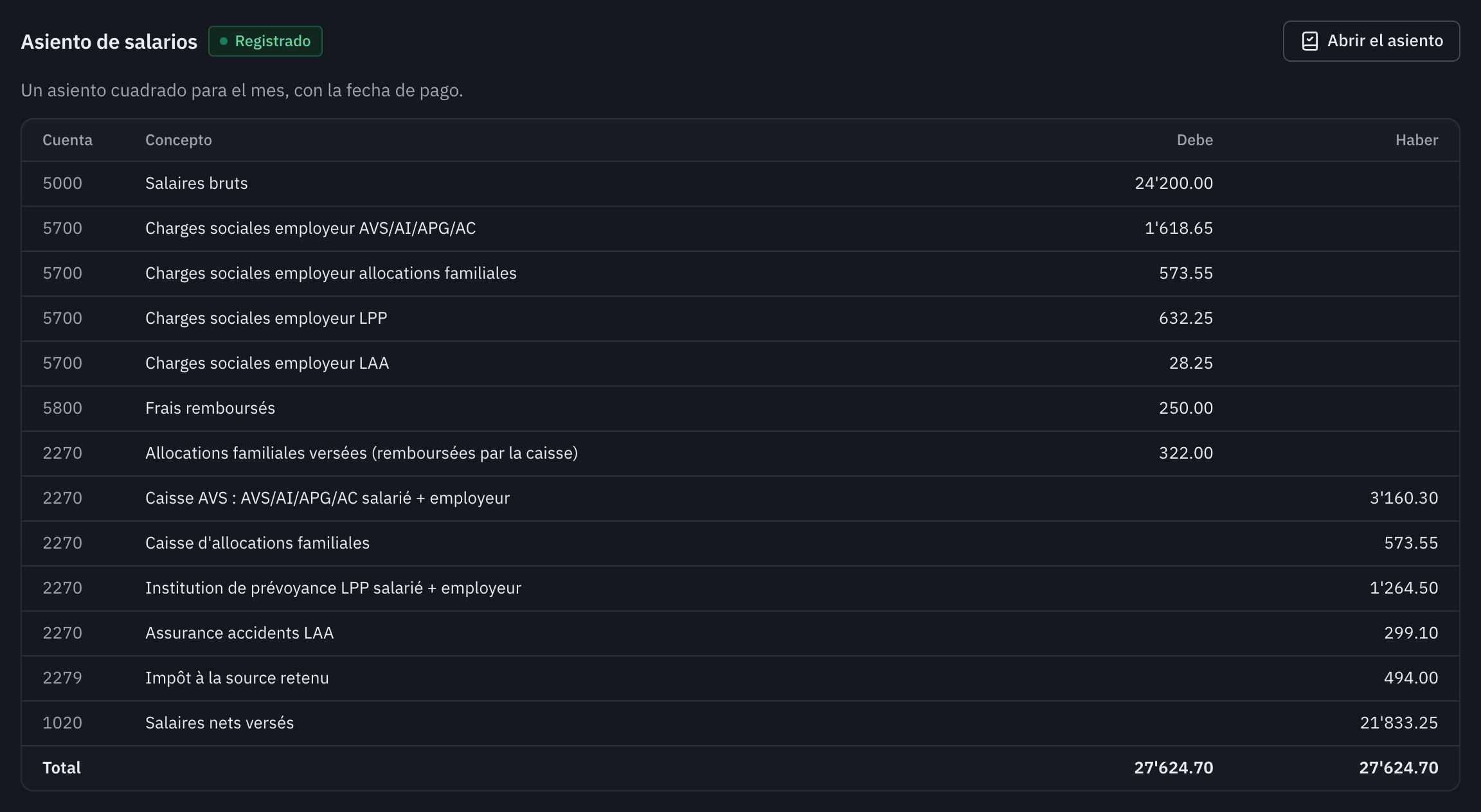Click the Debe column header

click(1195, 140)
